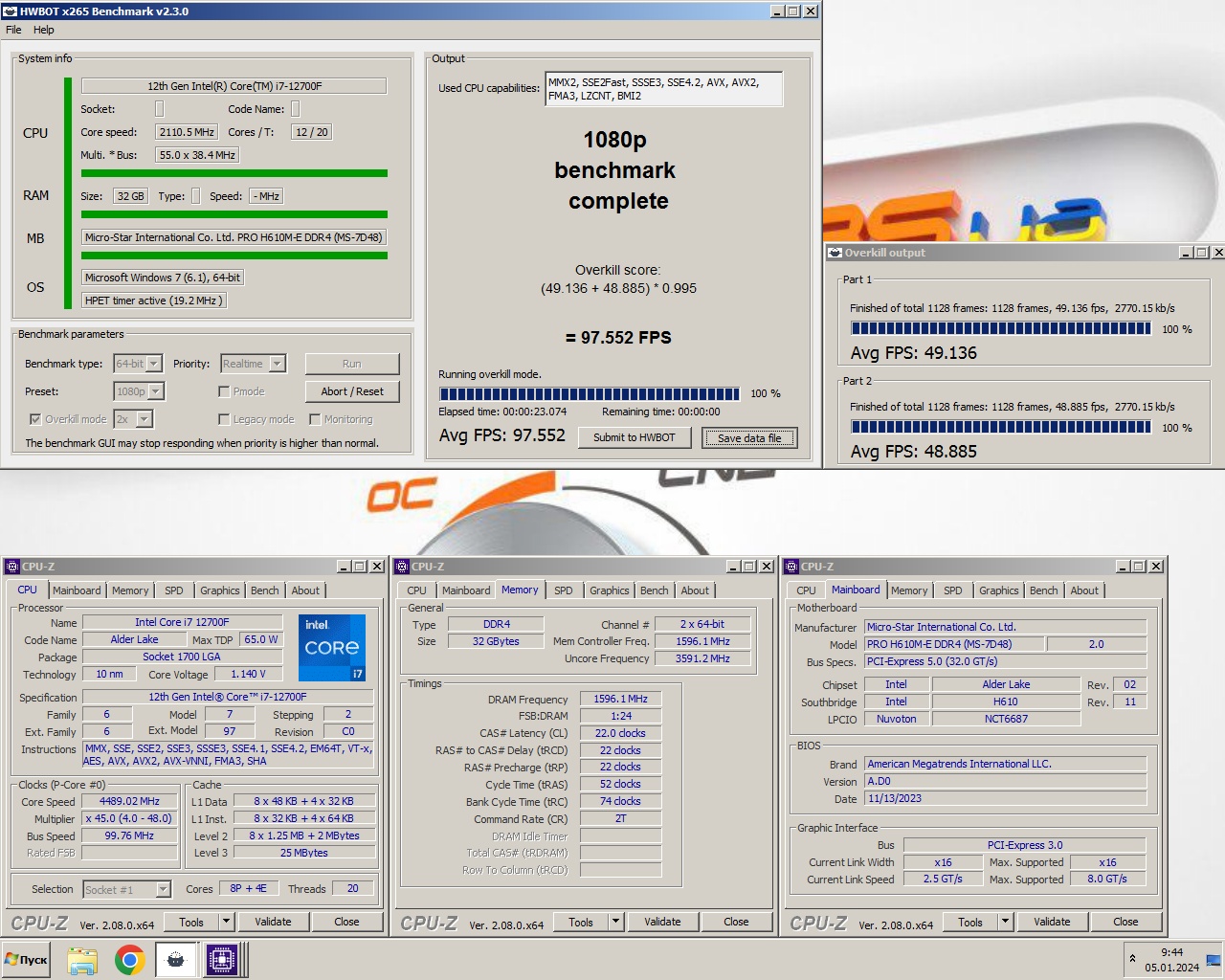Click Submit to HWBOT button
The width and height of the screenshot is (1225, 980).
tap(635, 437)
